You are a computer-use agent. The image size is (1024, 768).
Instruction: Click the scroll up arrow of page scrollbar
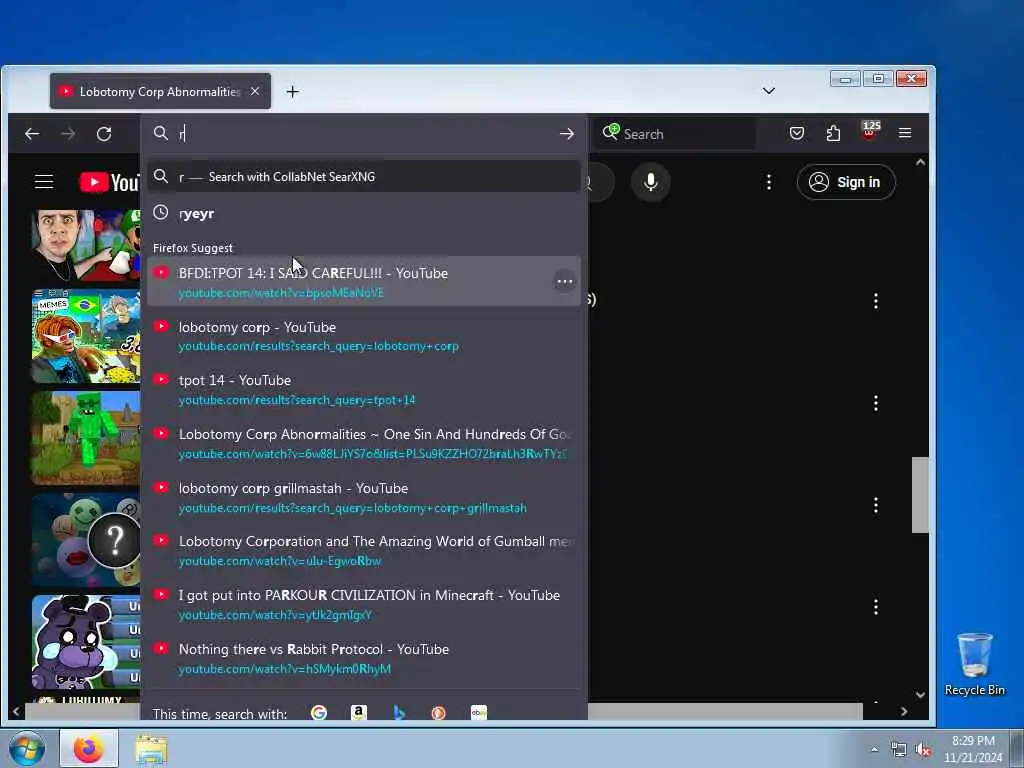point(920,162)
